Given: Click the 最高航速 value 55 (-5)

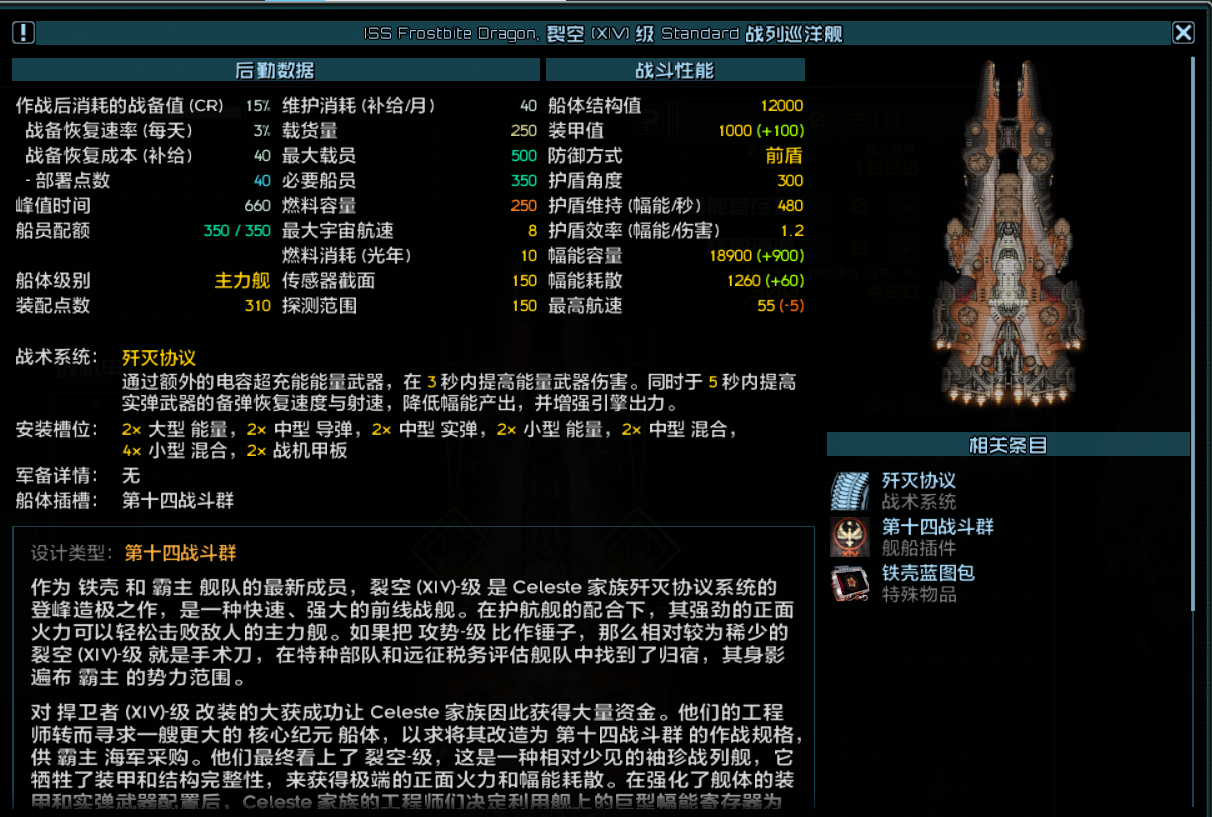Looking at the screenshot, I should click(x=780, y=306).
